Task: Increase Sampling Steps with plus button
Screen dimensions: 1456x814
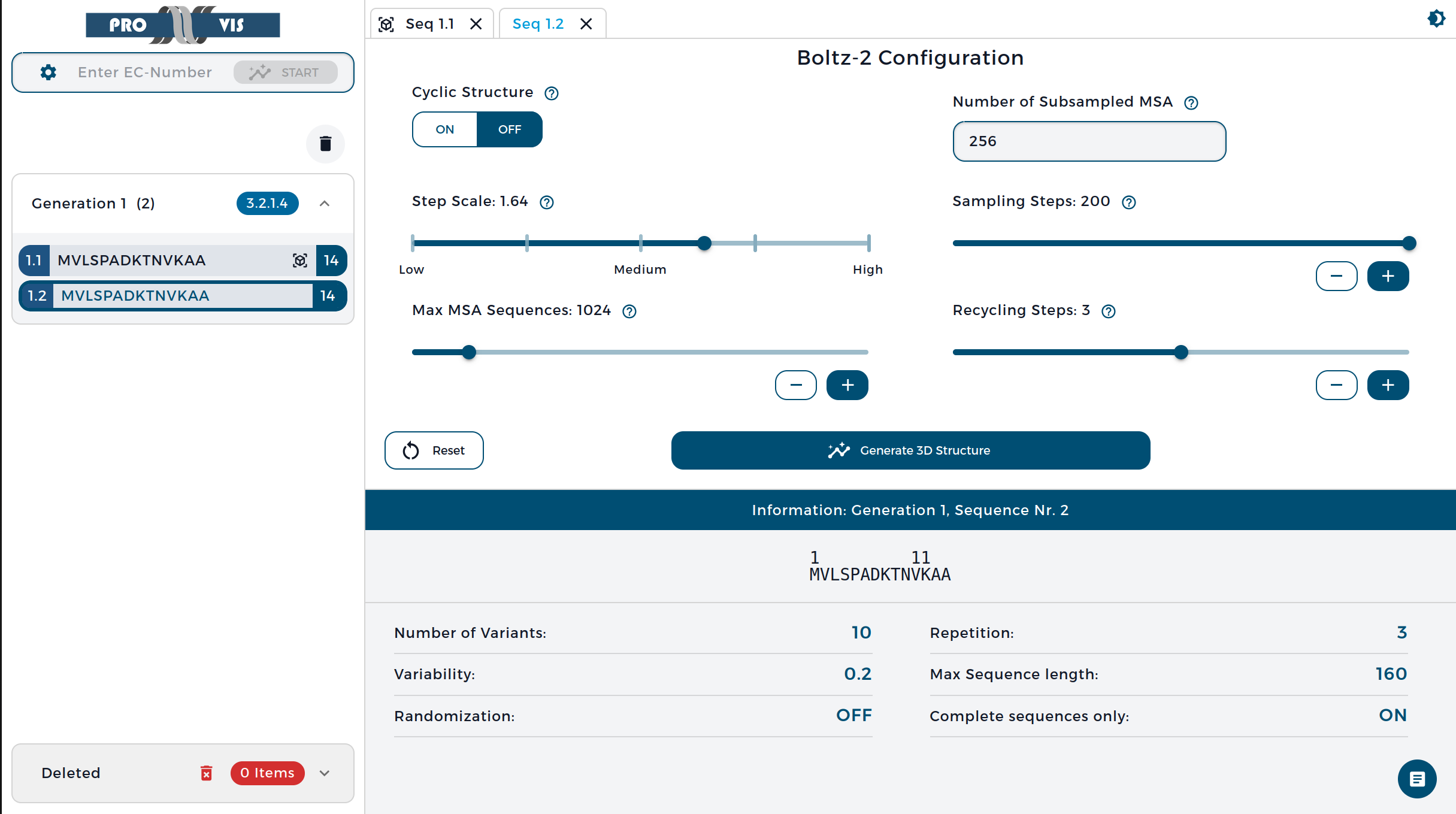Action: (1388, 276)
